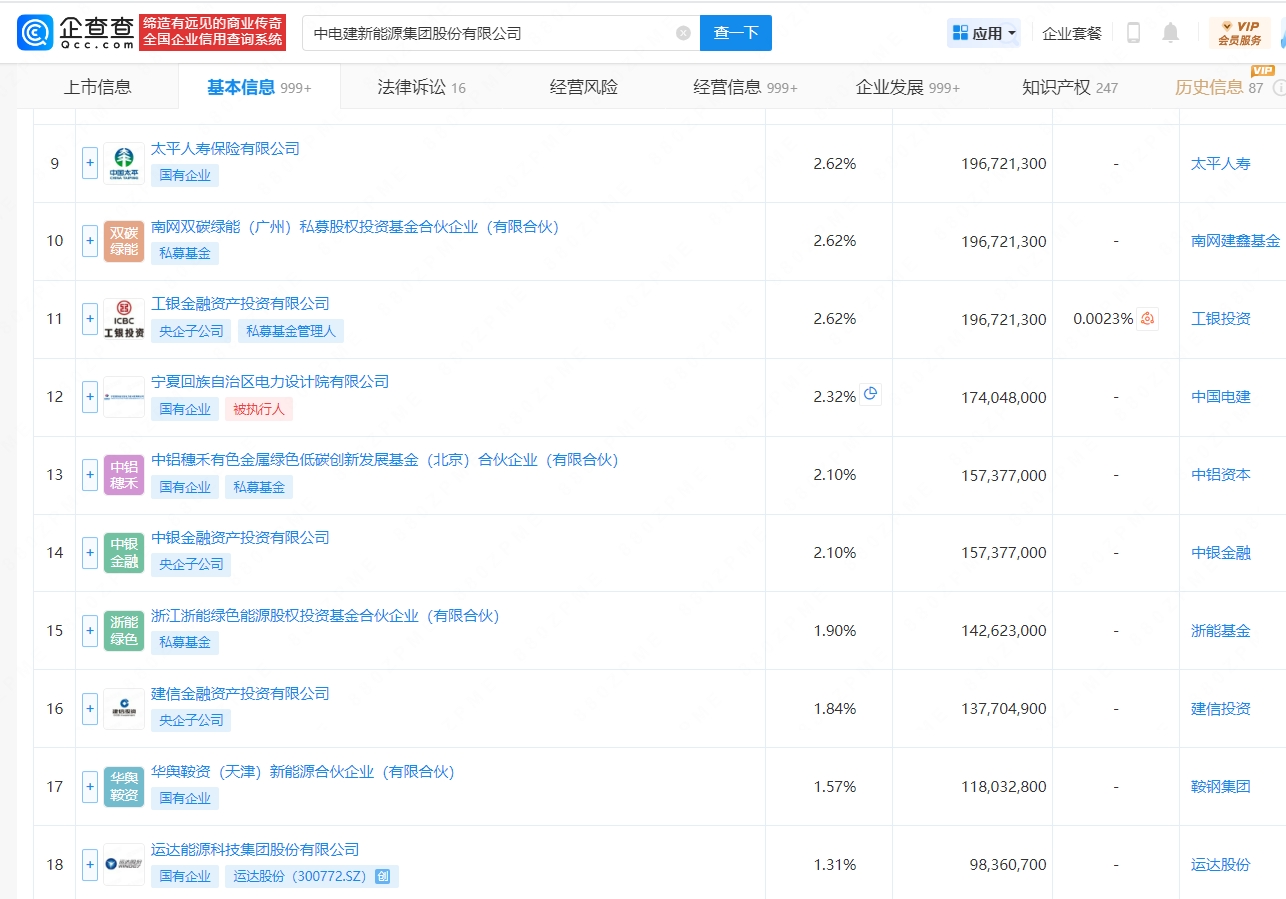The height and width of the screenshot is (899, 1286).
Task: Click the 中银金融 logo tile
Action: coord(123,553)
